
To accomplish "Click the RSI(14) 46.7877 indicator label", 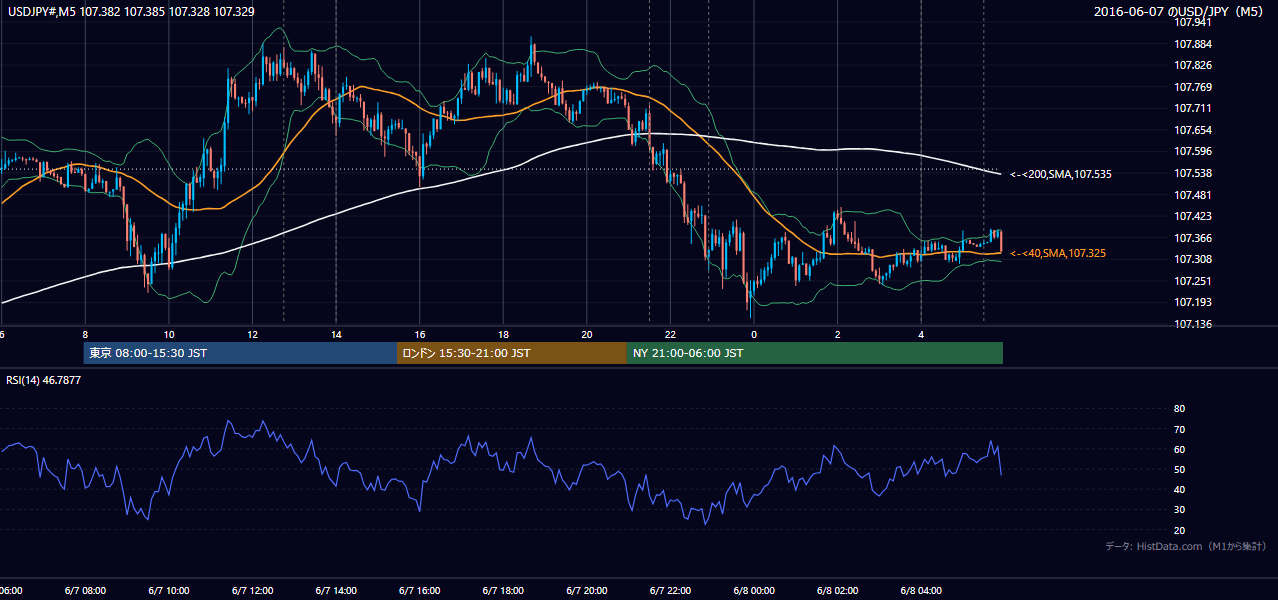I will 44,380.
